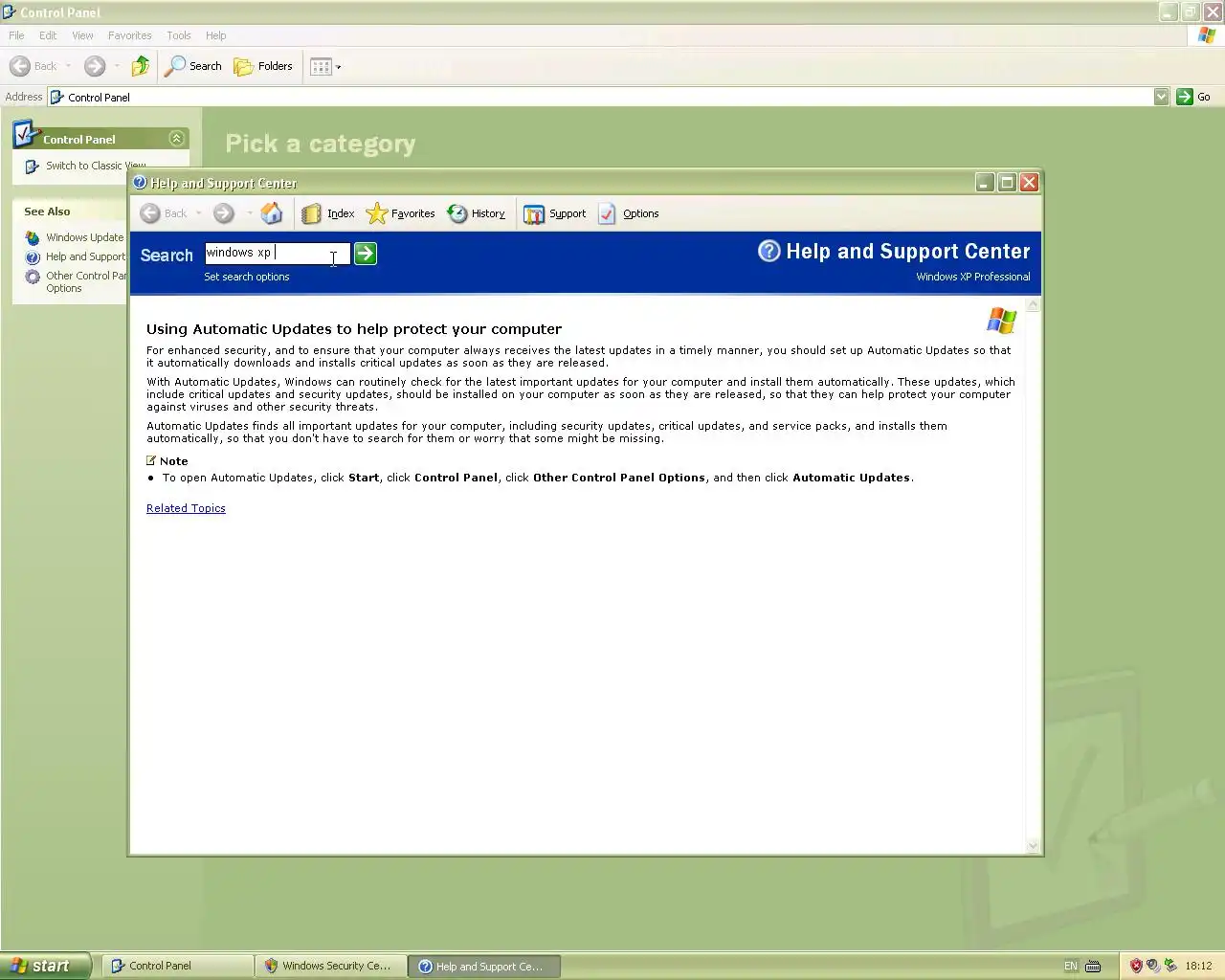Switch to Control Panel taskbar button

[178, 966]
